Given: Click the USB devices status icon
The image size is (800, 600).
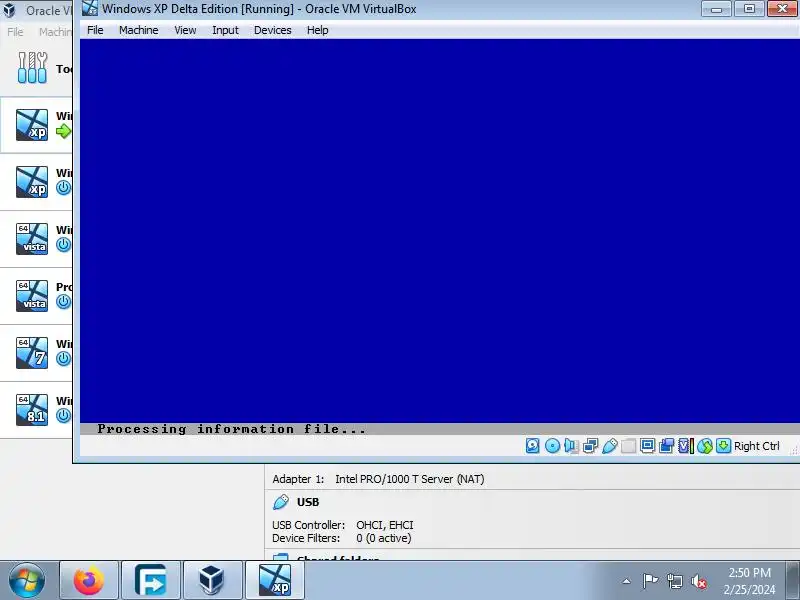Looking at the screenshot, I should click(610, 446).
